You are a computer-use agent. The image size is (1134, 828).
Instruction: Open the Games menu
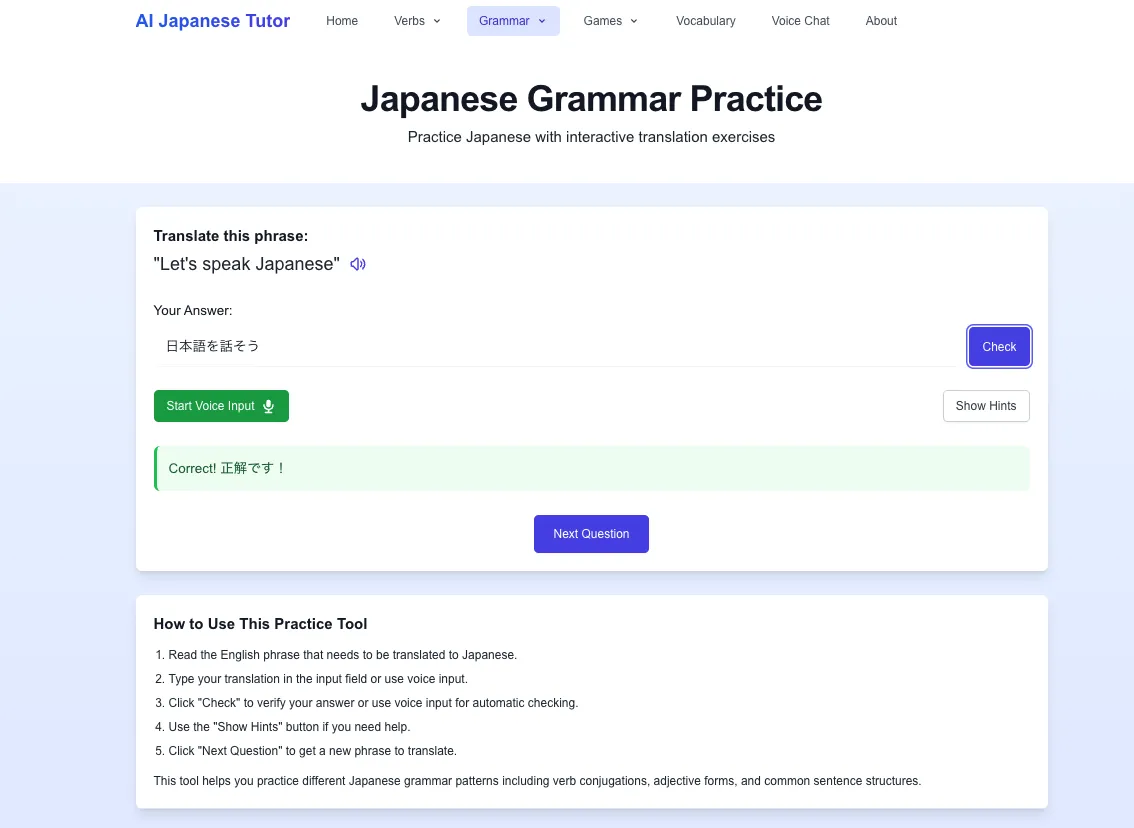click(x=610, y=21)
